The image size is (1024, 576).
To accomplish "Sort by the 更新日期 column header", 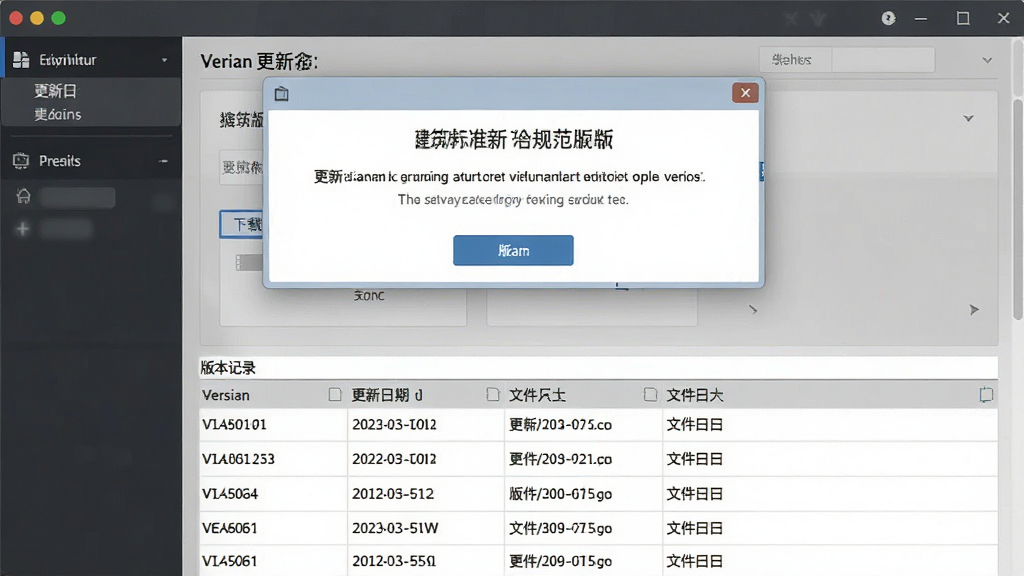I will 387,395.
